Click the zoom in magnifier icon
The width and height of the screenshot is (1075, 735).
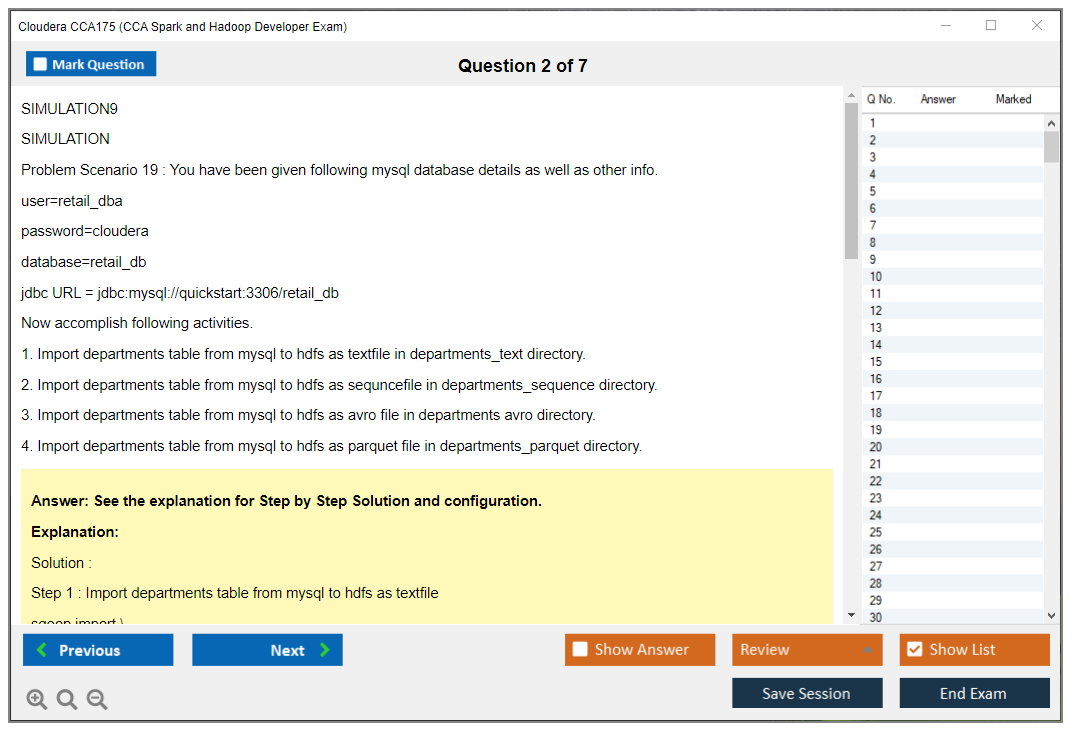[37, 699]
